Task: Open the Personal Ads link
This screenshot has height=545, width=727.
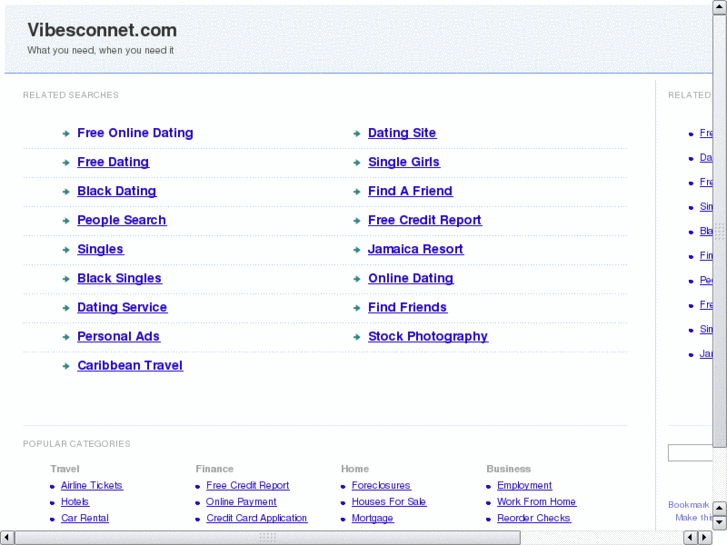Action: (x=118, y=337)
